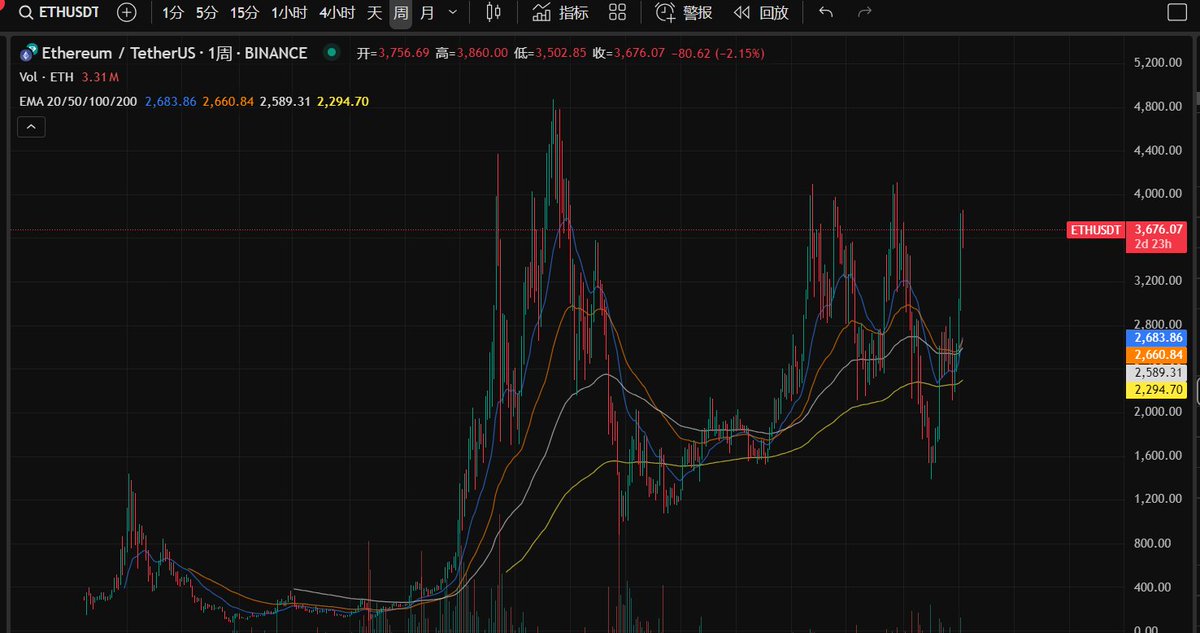Viewport: 1200px width, 633px height.
Task: Click the open price value 3,756.69
Action: click(x=403, y=53)
